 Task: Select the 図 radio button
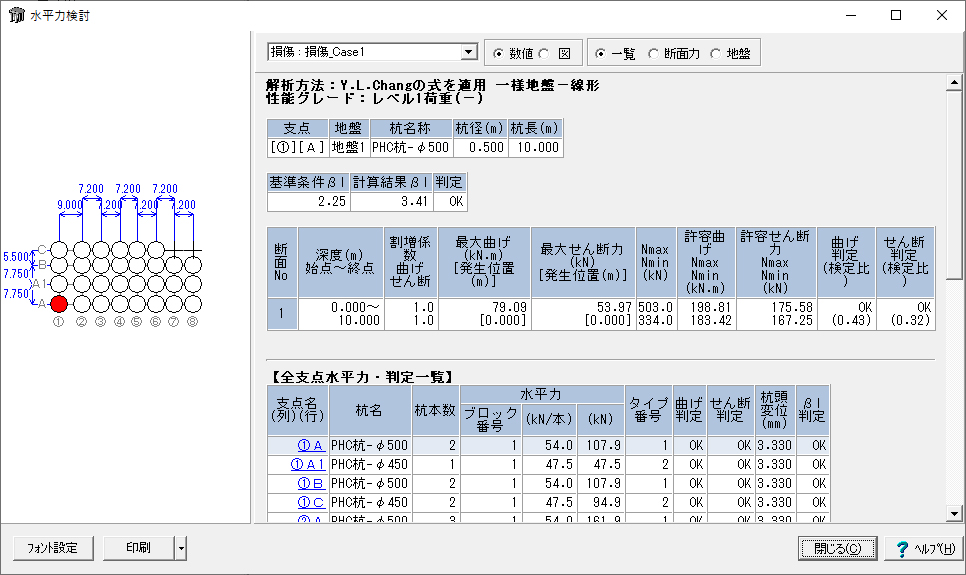pyautogui.click(x=544, y=54)
